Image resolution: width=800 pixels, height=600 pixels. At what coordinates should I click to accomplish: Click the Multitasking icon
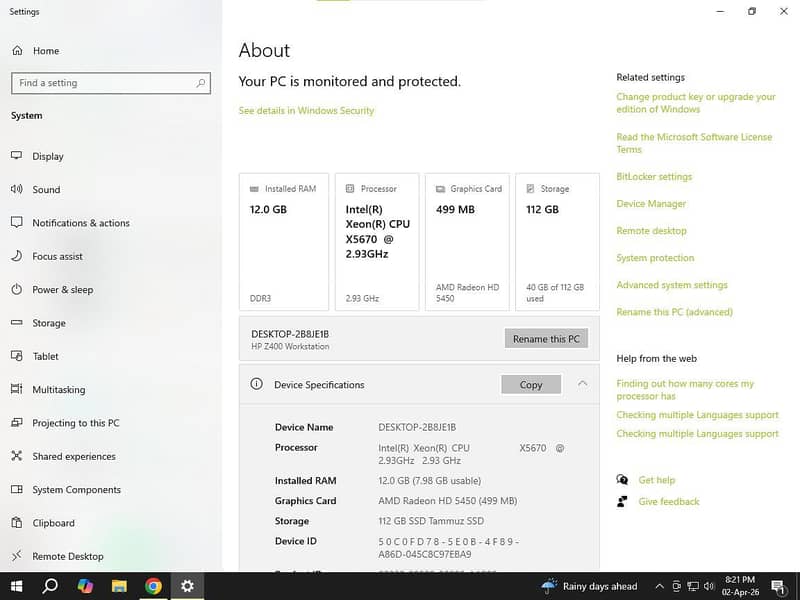16,389
